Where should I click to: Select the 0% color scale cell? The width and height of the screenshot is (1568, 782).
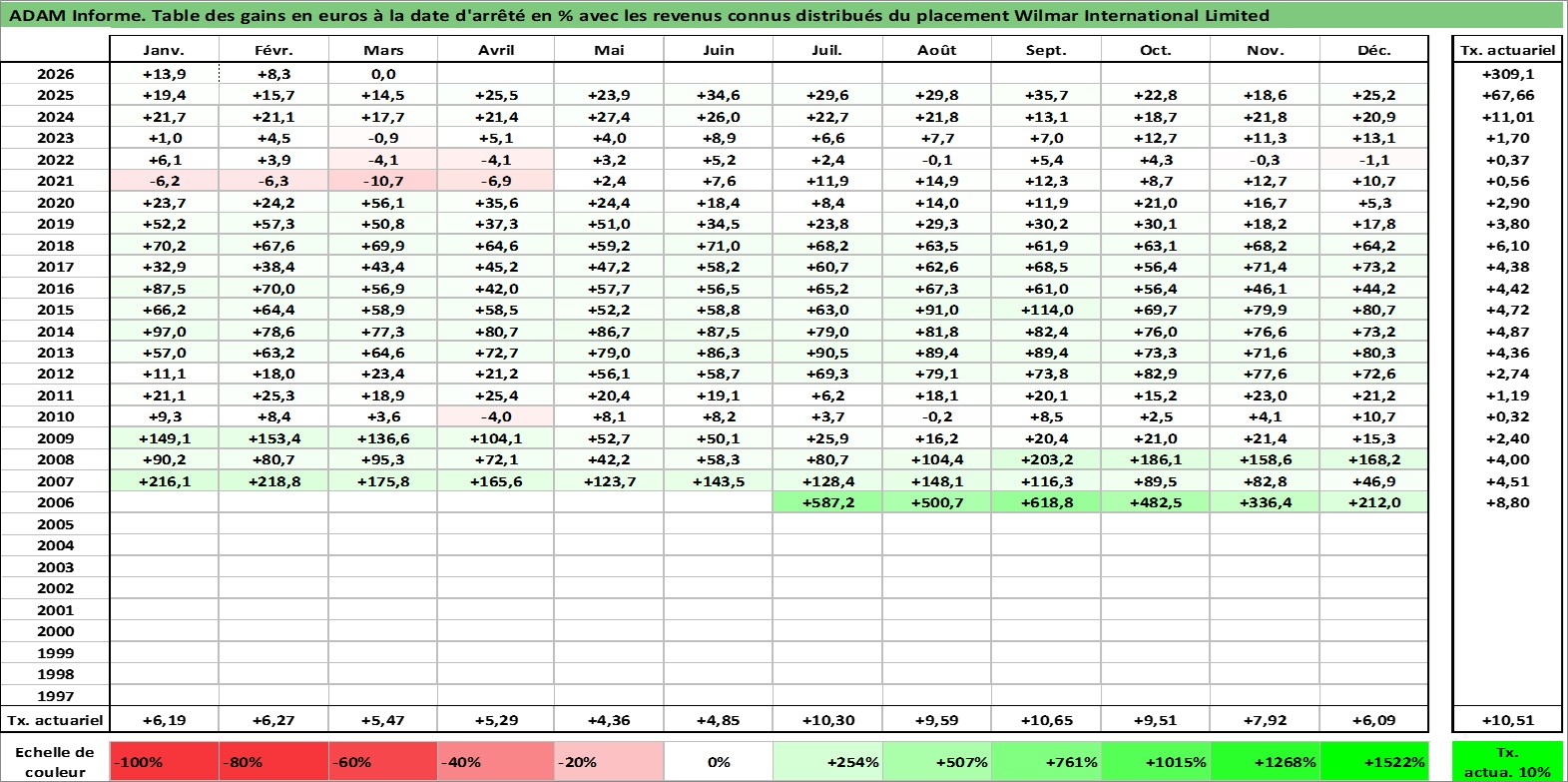click(719, 761)
